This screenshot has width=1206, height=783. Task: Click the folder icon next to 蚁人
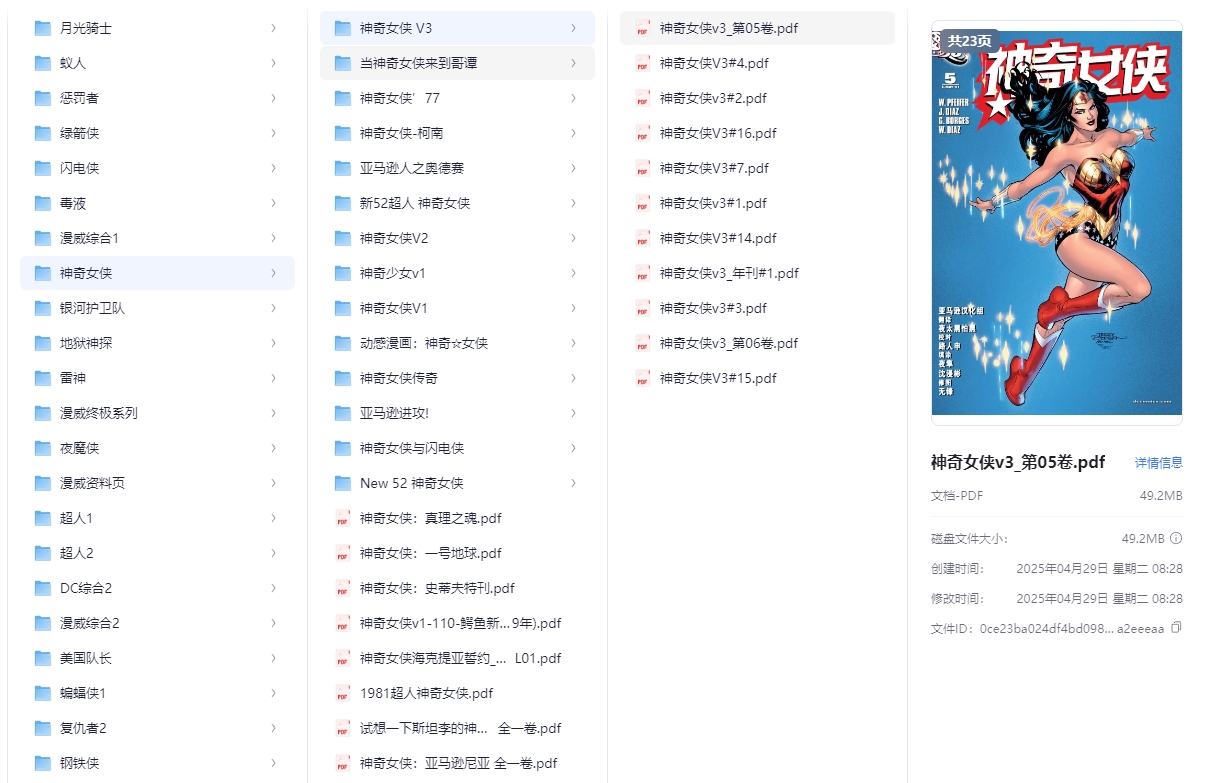(x=42, y=63)
